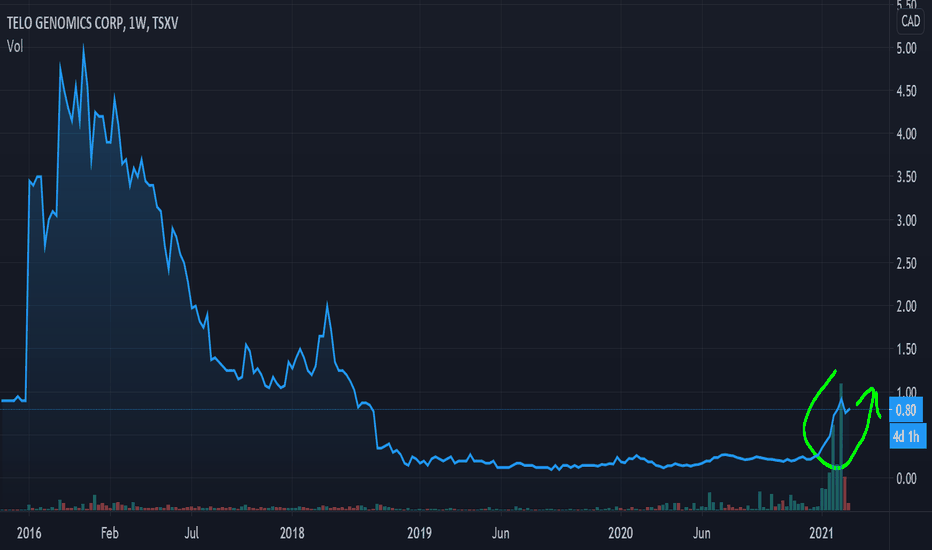Image resolution: width=932 pixels, height=550 pixels.
Task: Click the 4.00 price axis label
Action: tap(906, 134)
